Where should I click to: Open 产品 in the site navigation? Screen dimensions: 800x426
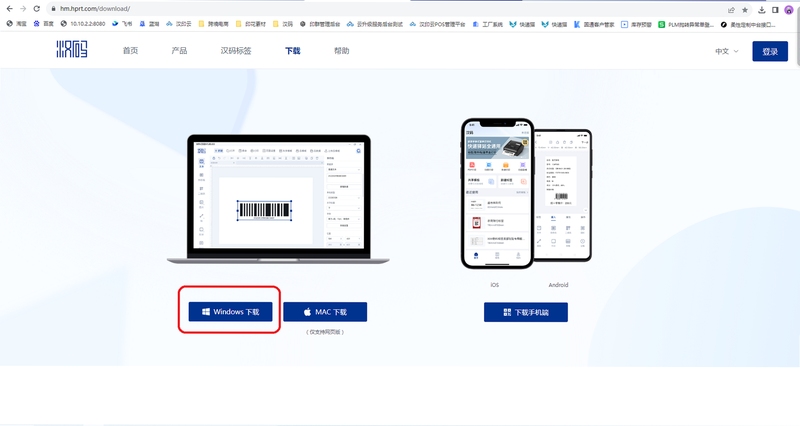click(x=179, y=51)
